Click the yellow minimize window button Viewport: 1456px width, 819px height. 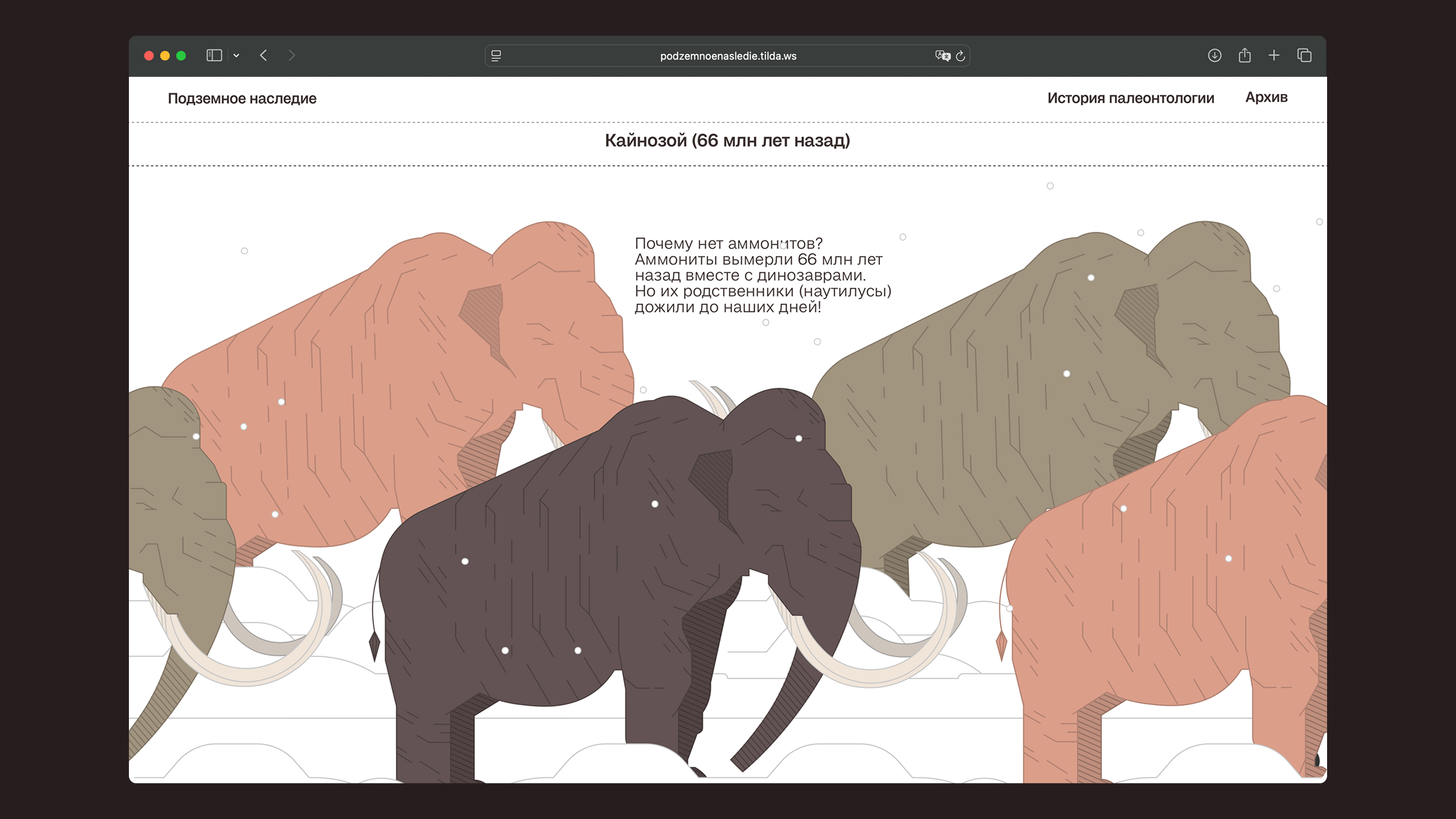165,56
